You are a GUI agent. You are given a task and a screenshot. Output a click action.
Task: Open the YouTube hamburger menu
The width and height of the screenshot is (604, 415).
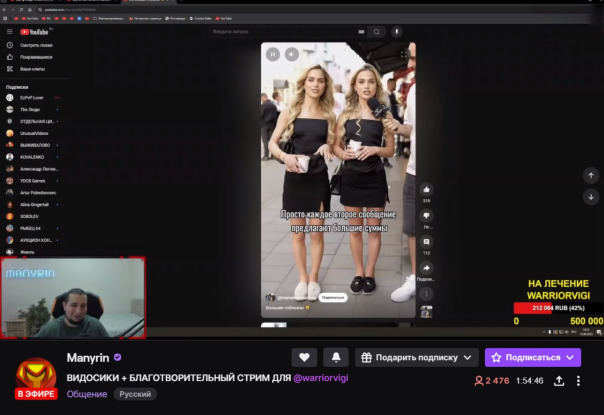pos(9,31)
